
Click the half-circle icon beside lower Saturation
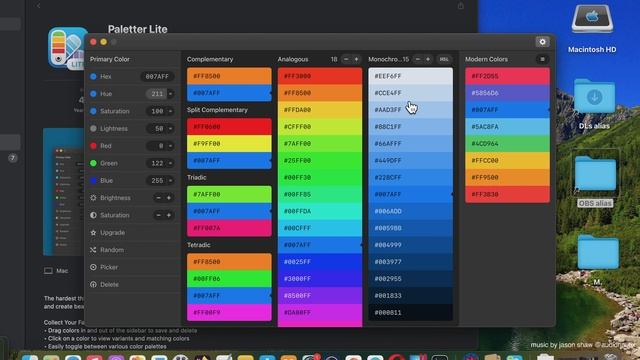pos(93,215)
